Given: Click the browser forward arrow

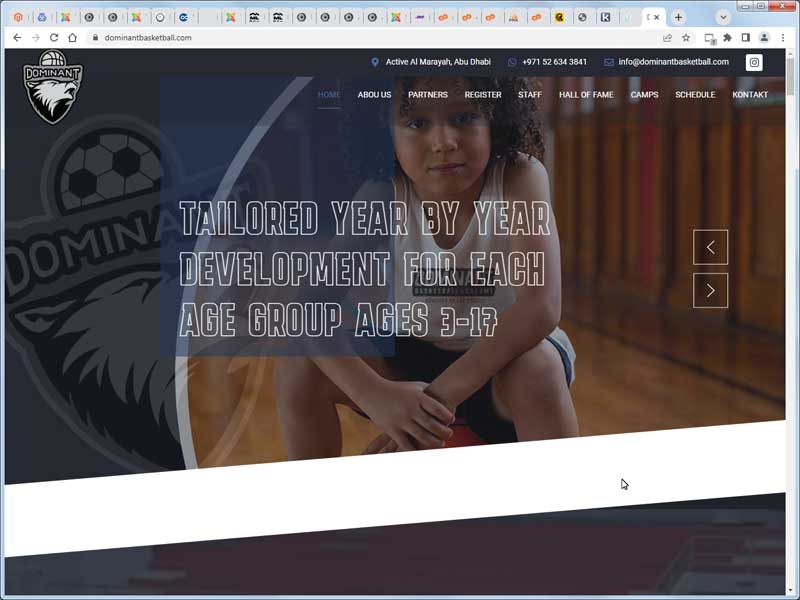Looking at the screenshot, I should coord(36,37).
